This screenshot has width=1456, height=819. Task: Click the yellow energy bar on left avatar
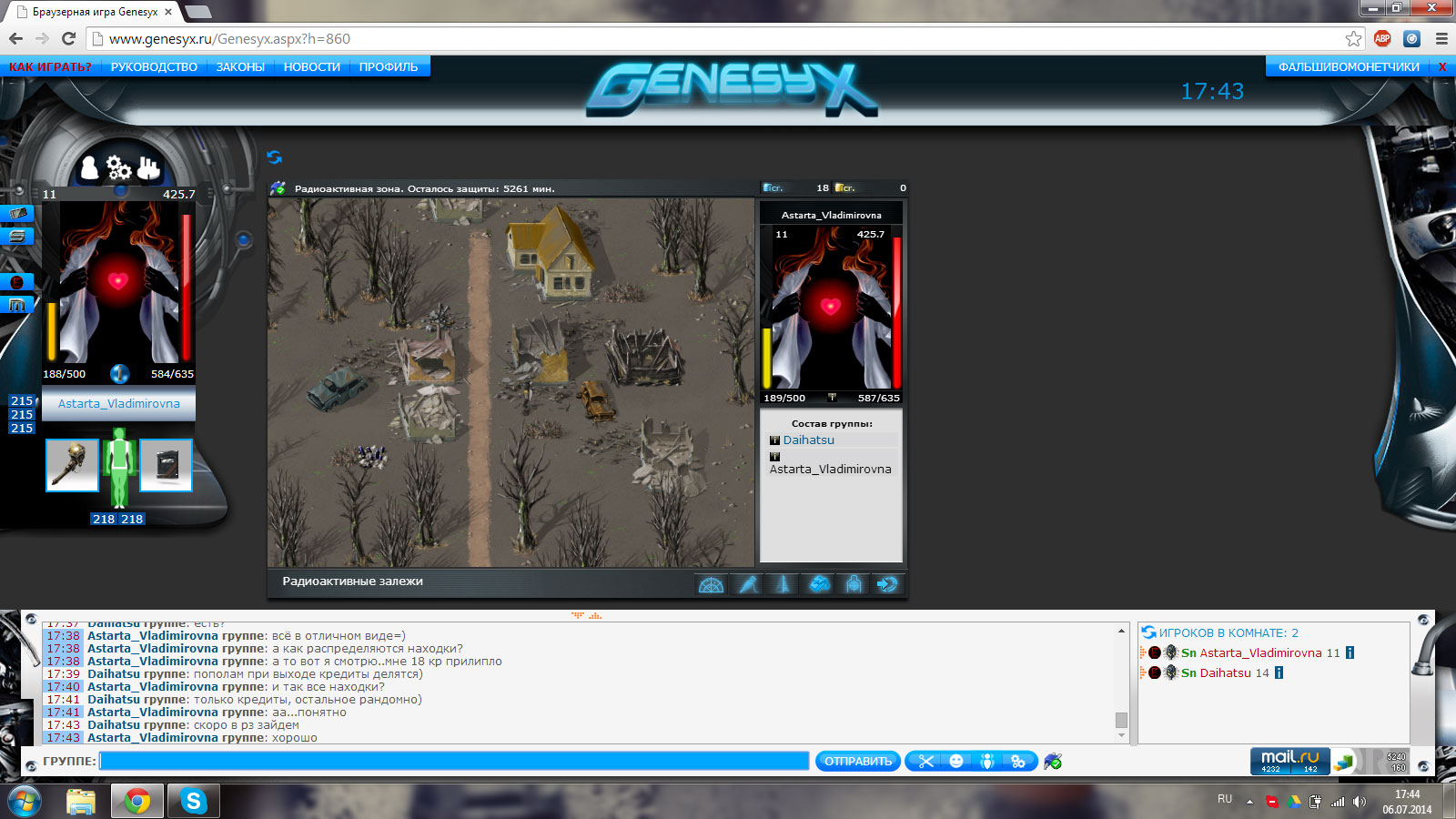pos(52,331)
